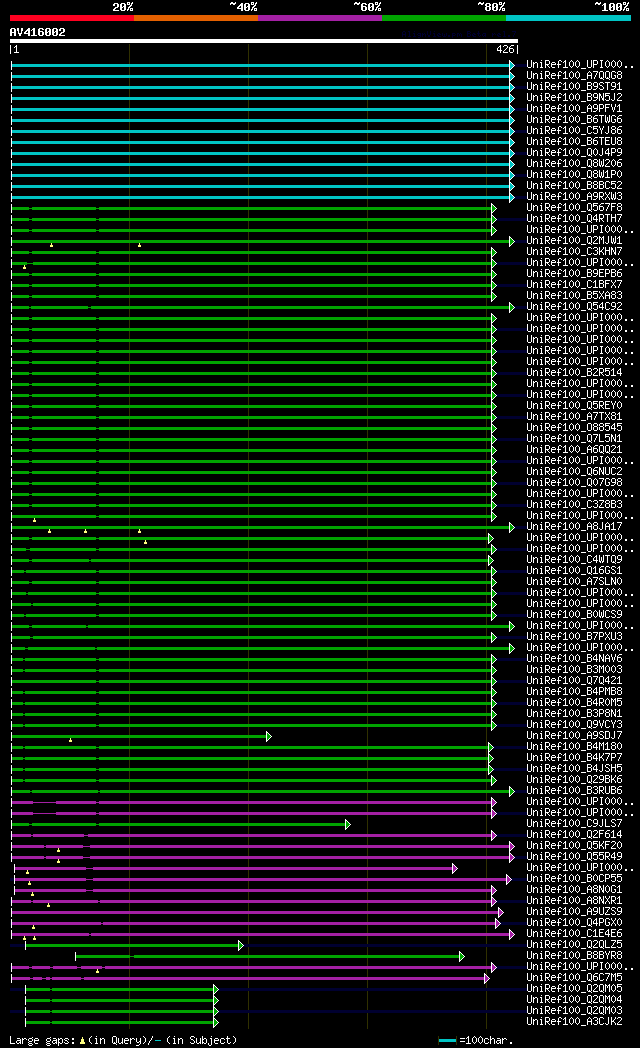
Task: Open hit UniRef100_C1BFX7
Action: tap(574, 284)
